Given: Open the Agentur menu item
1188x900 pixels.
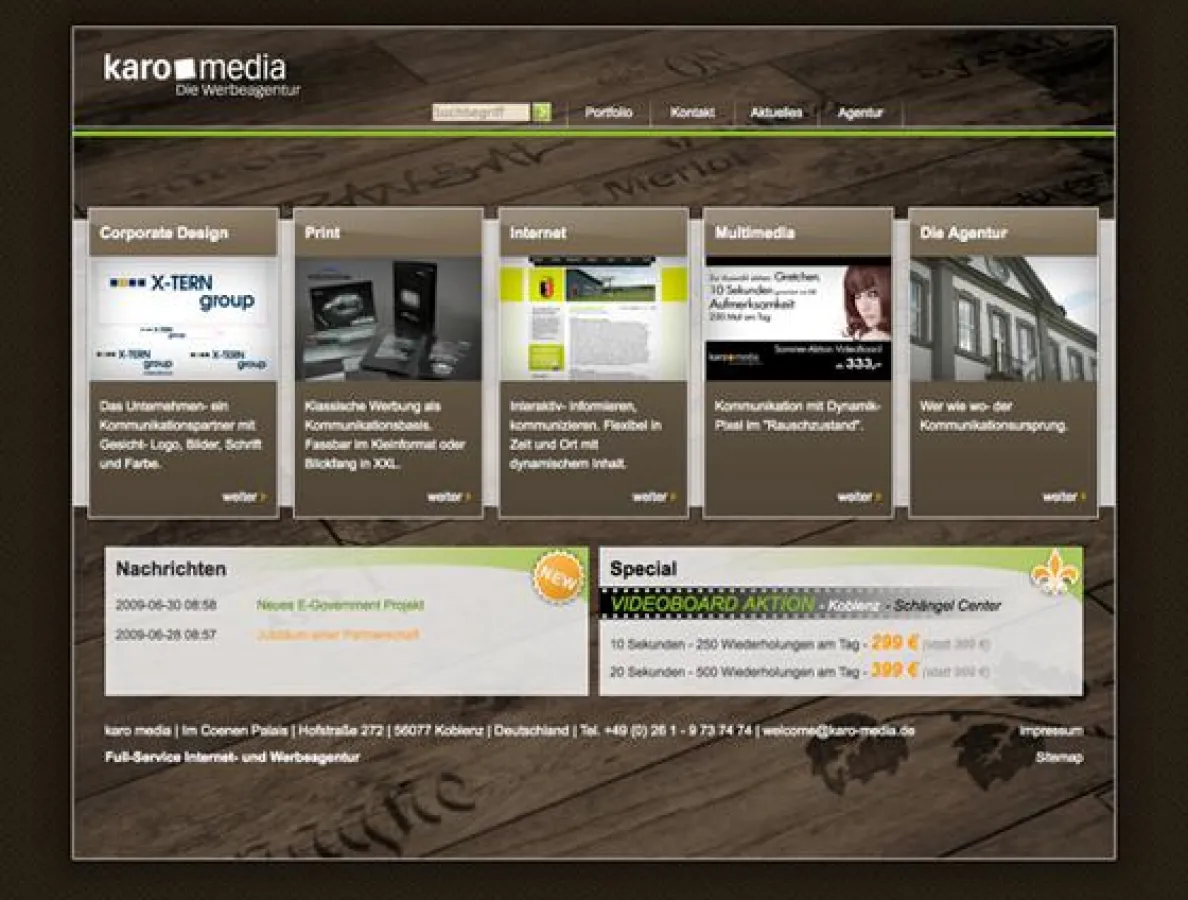Looking at the screenshot, I should (x=860, y=113).
